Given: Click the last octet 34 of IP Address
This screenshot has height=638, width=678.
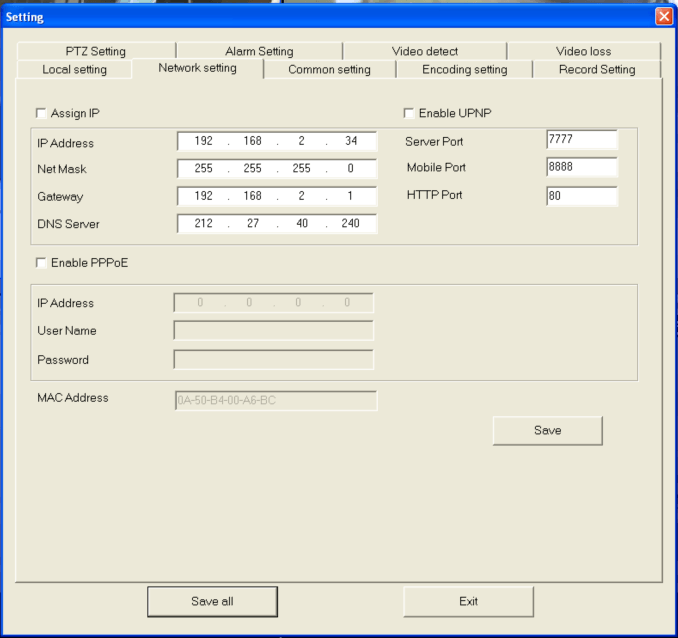Looking at the screenshot, I should [351, 141].
